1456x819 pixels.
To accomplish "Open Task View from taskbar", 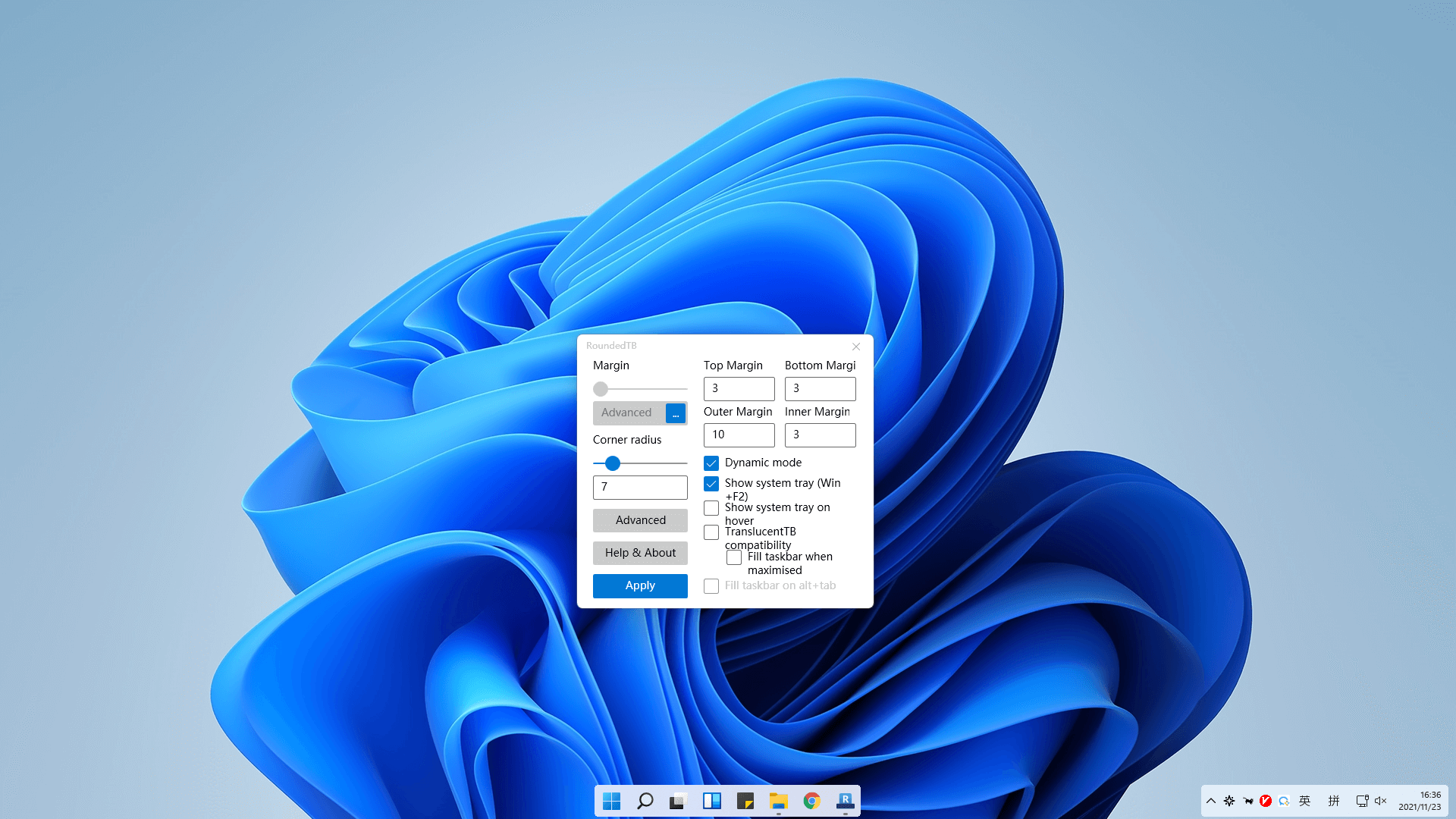I will click(x=678, y=801).
